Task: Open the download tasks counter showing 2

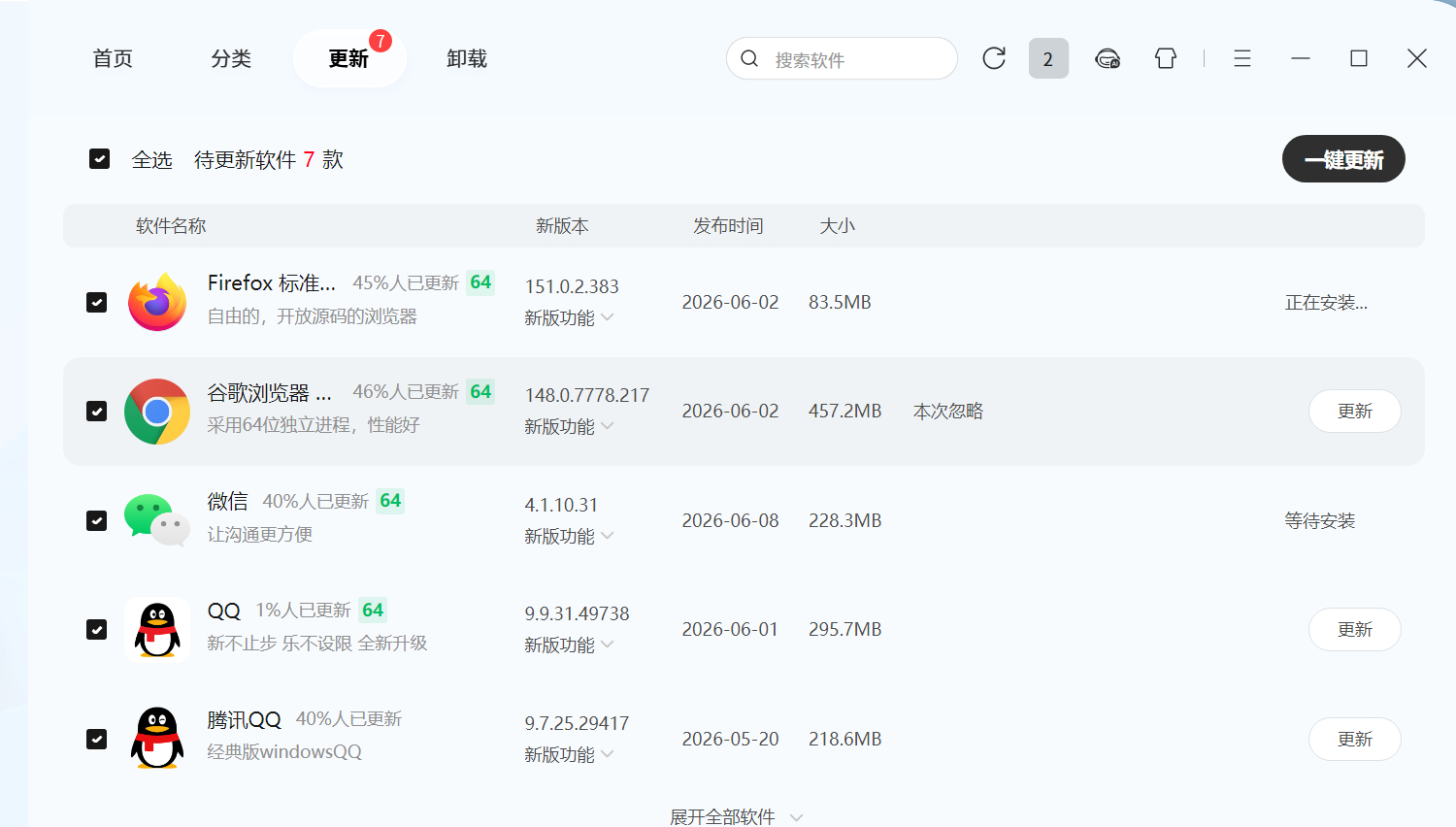Action: coord(1048,58)
